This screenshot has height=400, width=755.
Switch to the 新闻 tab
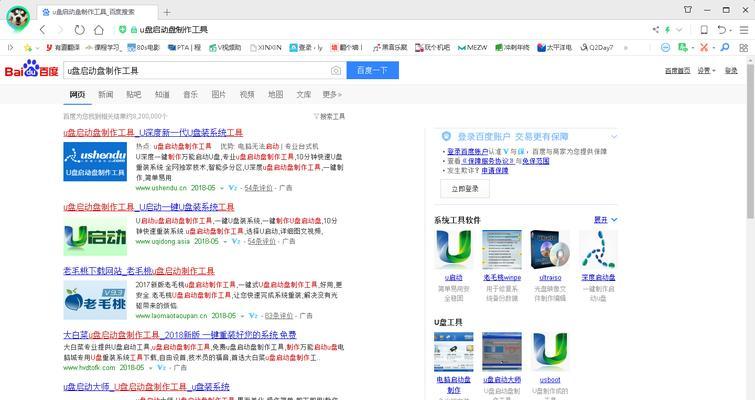[105, 94]
